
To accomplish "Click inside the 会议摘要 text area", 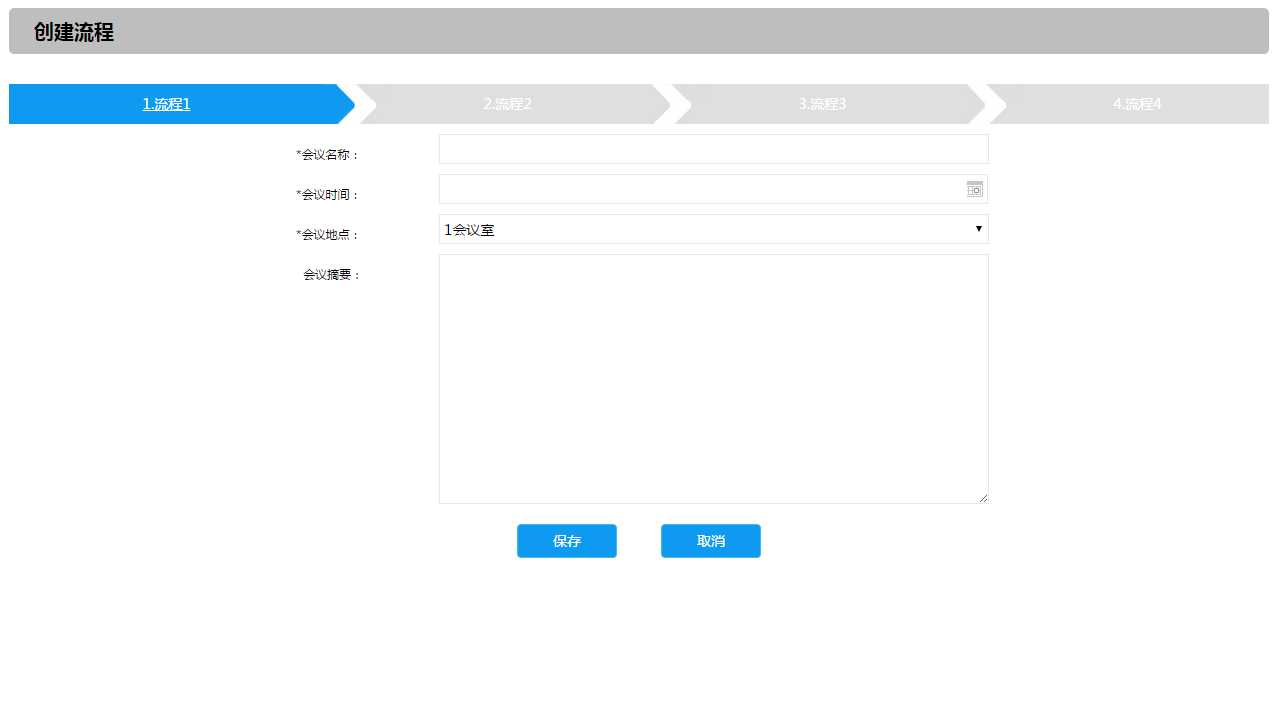I will click(713, 379).
